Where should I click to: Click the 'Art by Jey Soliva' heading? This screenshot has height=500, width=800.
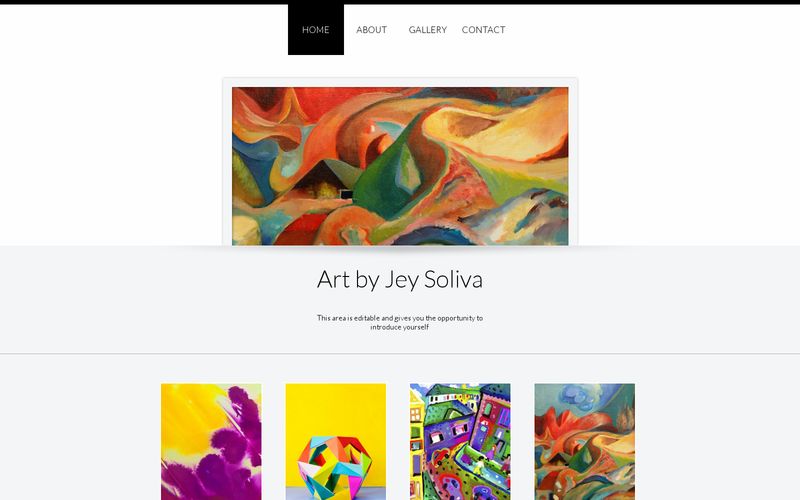pyautogui.click(x=400, y=279)
